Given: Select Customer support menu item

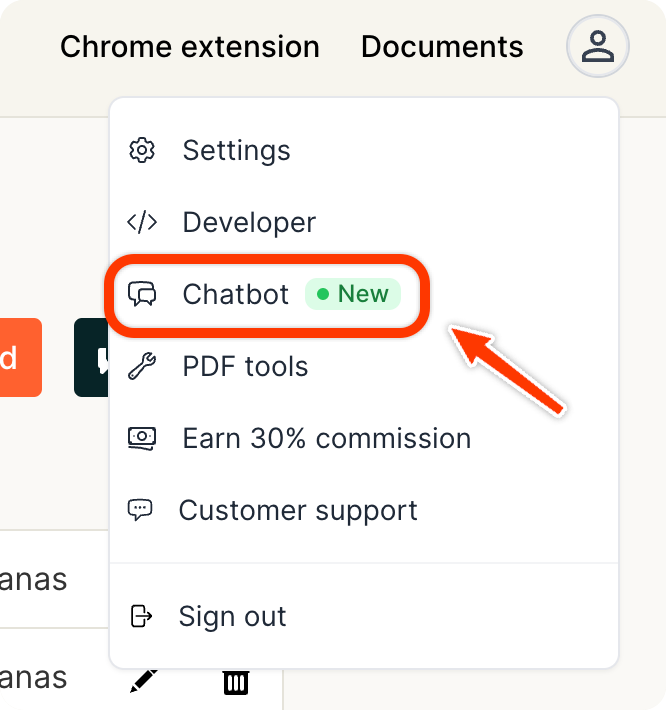Looking at the screenshot, I should 298,510.
